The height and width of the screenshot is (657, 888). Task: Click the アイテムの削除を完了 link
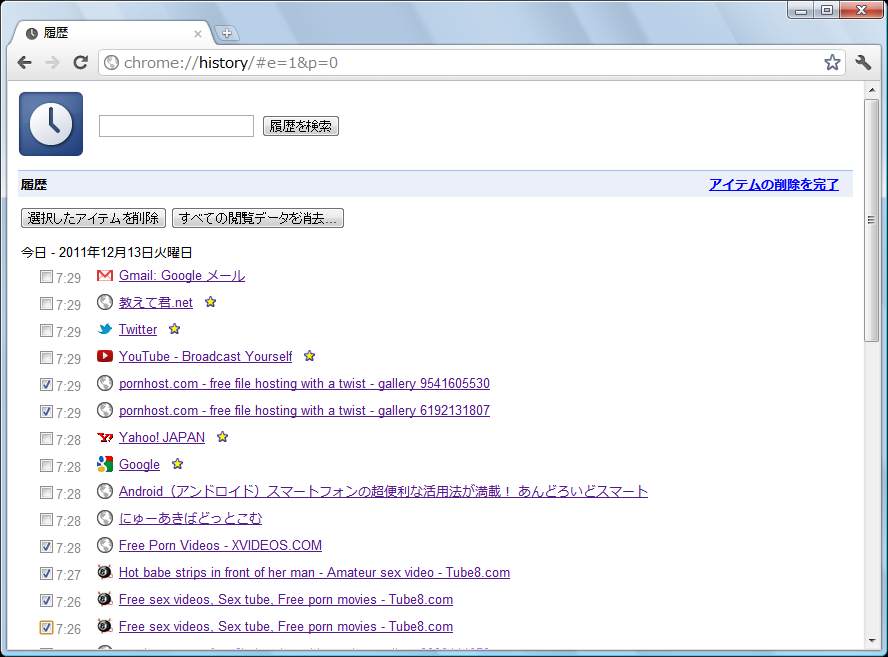pos(774,185)
